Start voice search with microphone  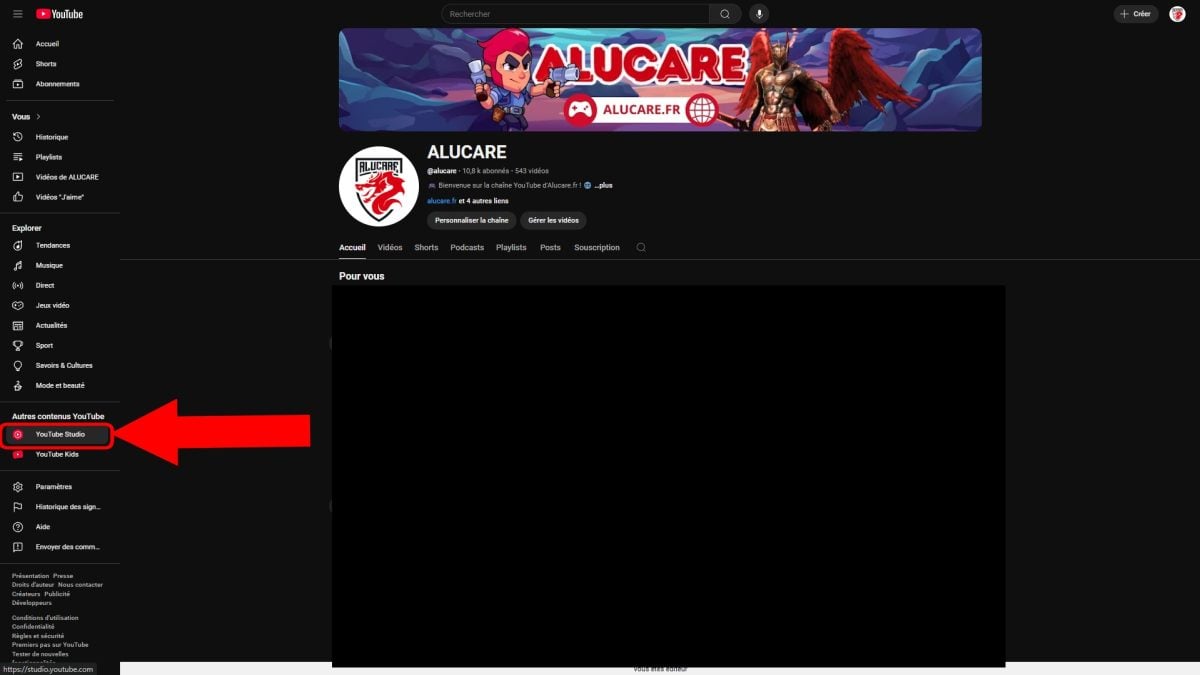click(759, 14)
